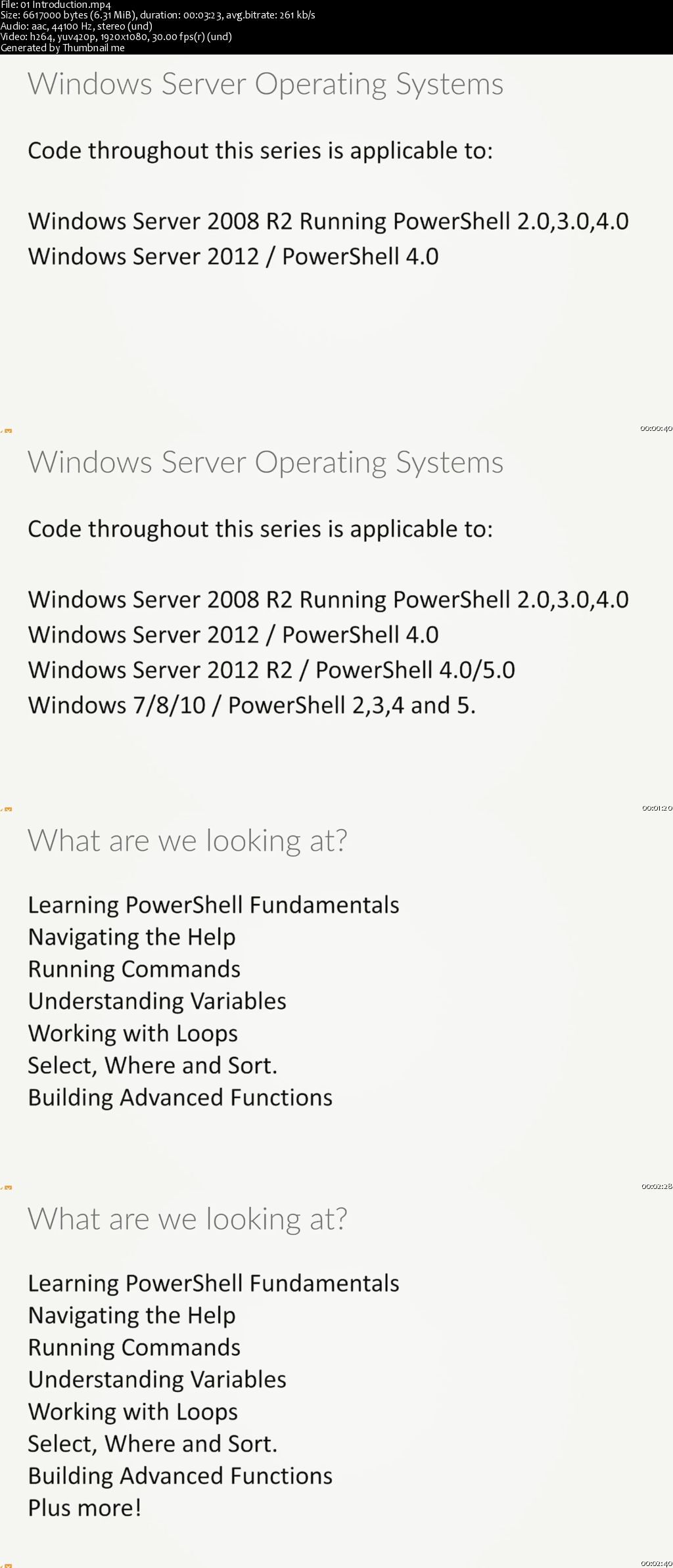
Task: Click the 'Generated by Thumbnail me' text
Action: pos(62,48)
